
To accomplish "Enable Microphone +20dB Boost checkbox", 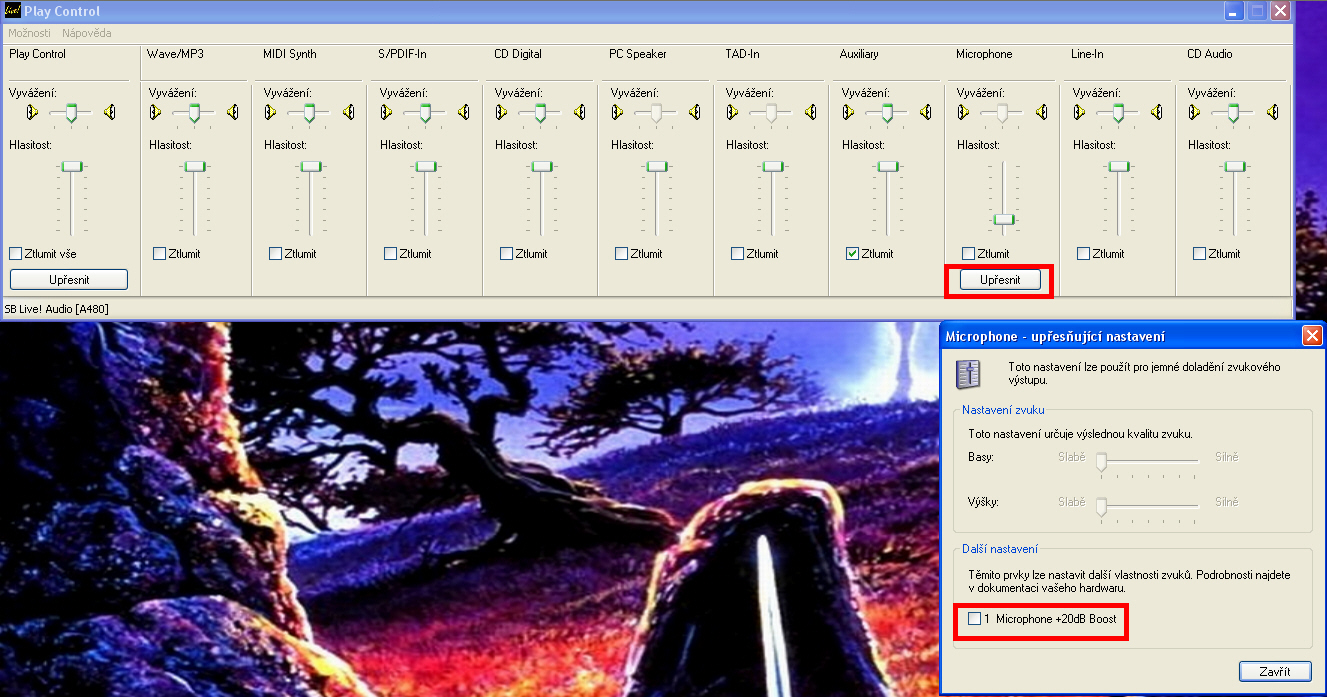I will coord(975,619).
